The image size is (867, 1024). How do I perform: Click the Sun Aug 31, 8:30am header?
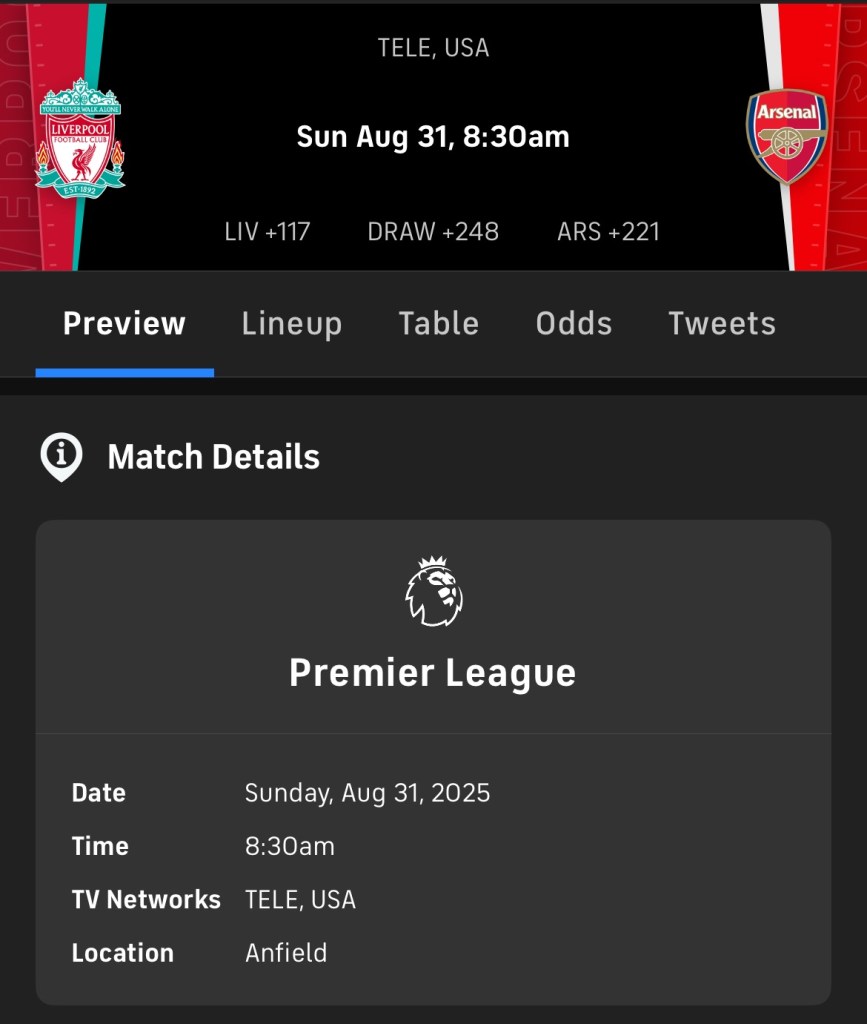433,137
